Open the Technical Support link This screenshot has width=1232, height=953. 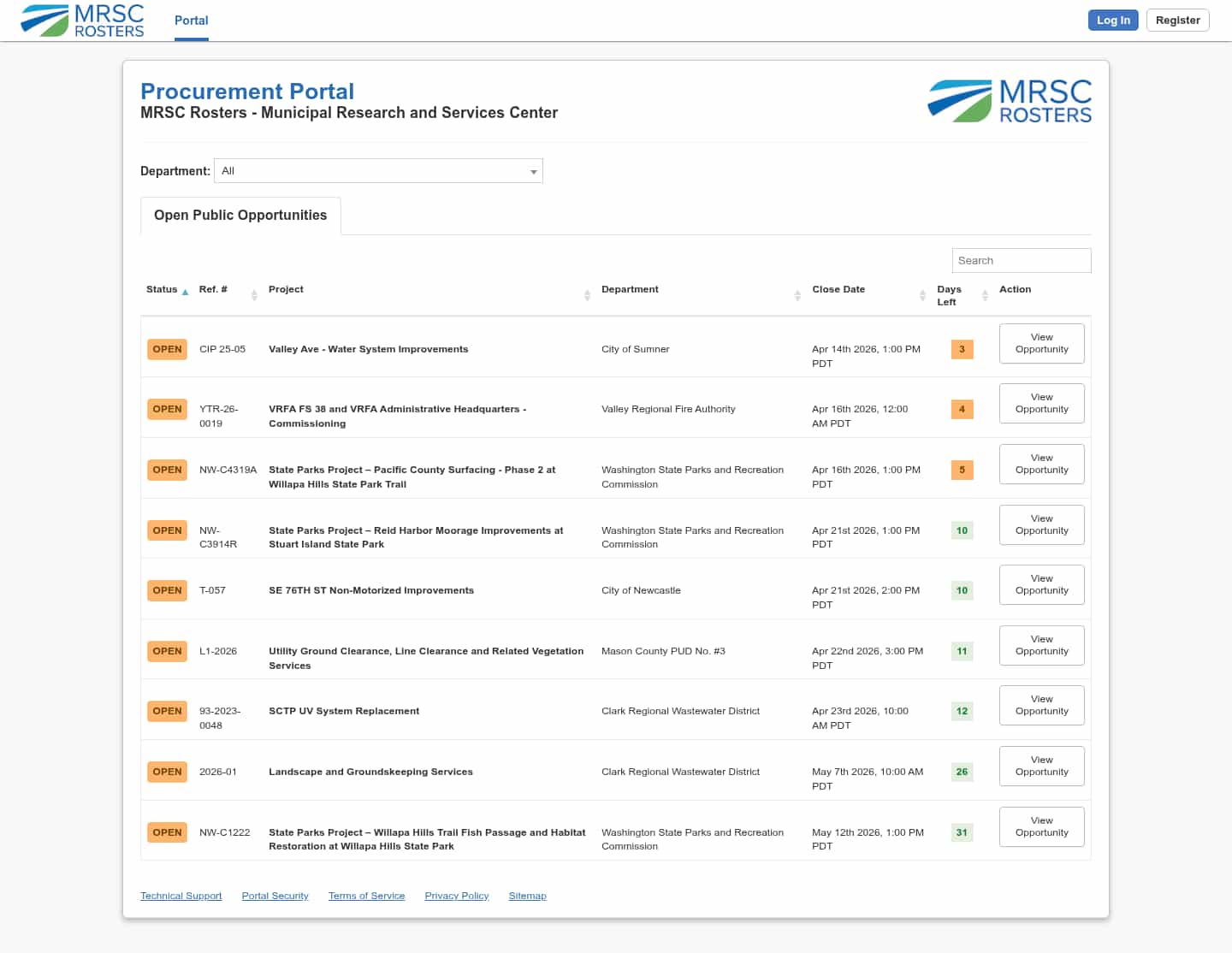tap(181, 896)
